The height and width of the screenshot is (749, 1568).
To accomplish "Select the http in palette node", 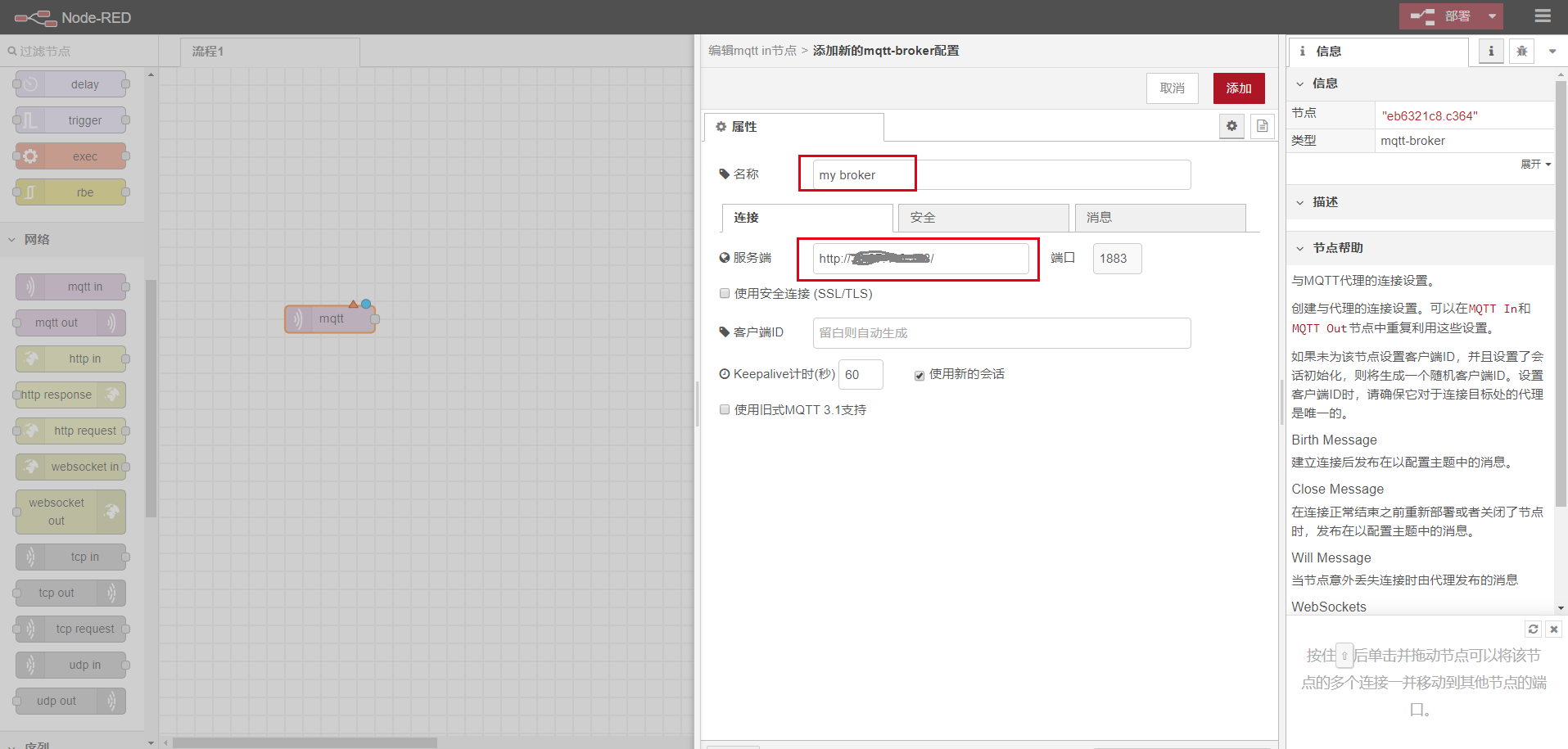I will coord(71,359).
